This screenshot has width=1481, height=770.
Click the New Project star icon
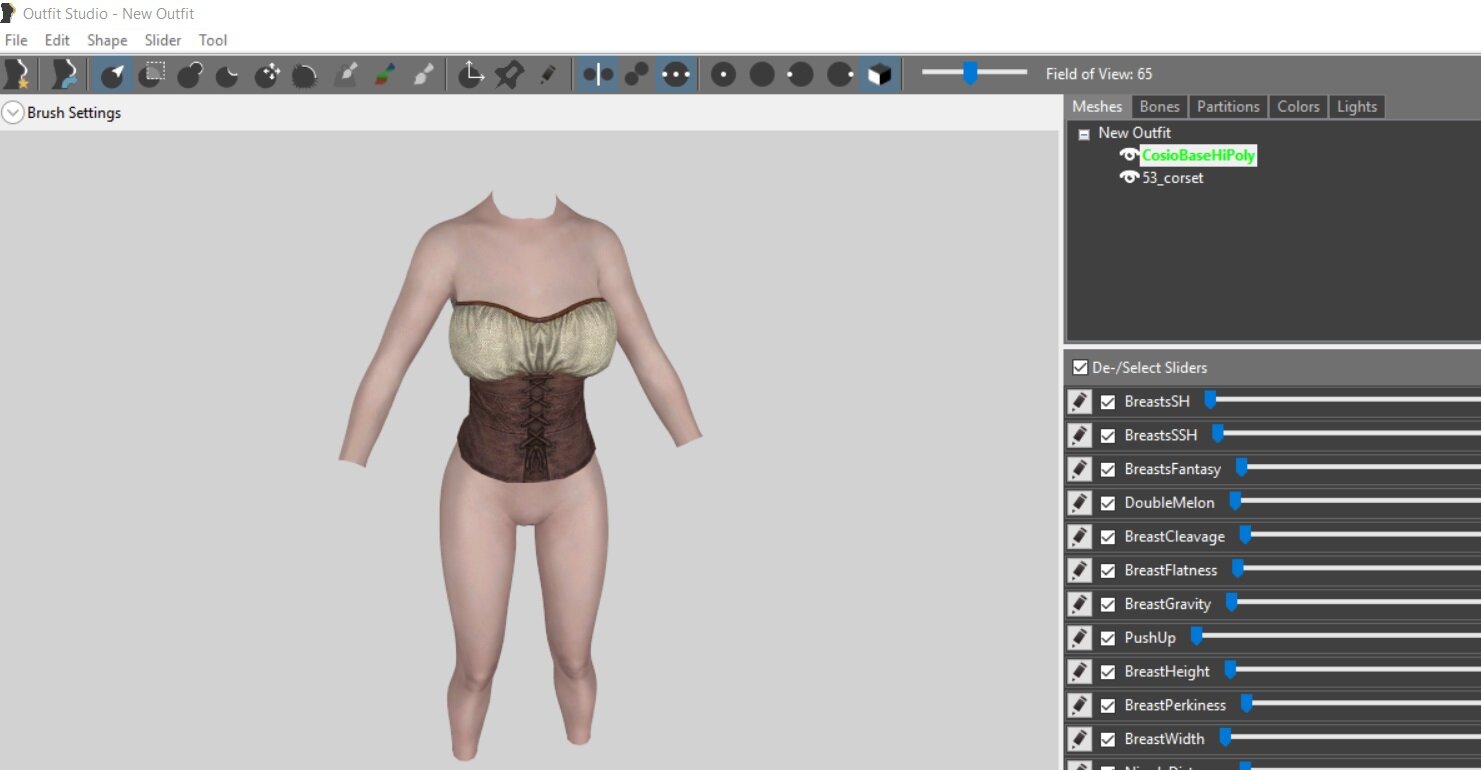[x=17, y=74]
